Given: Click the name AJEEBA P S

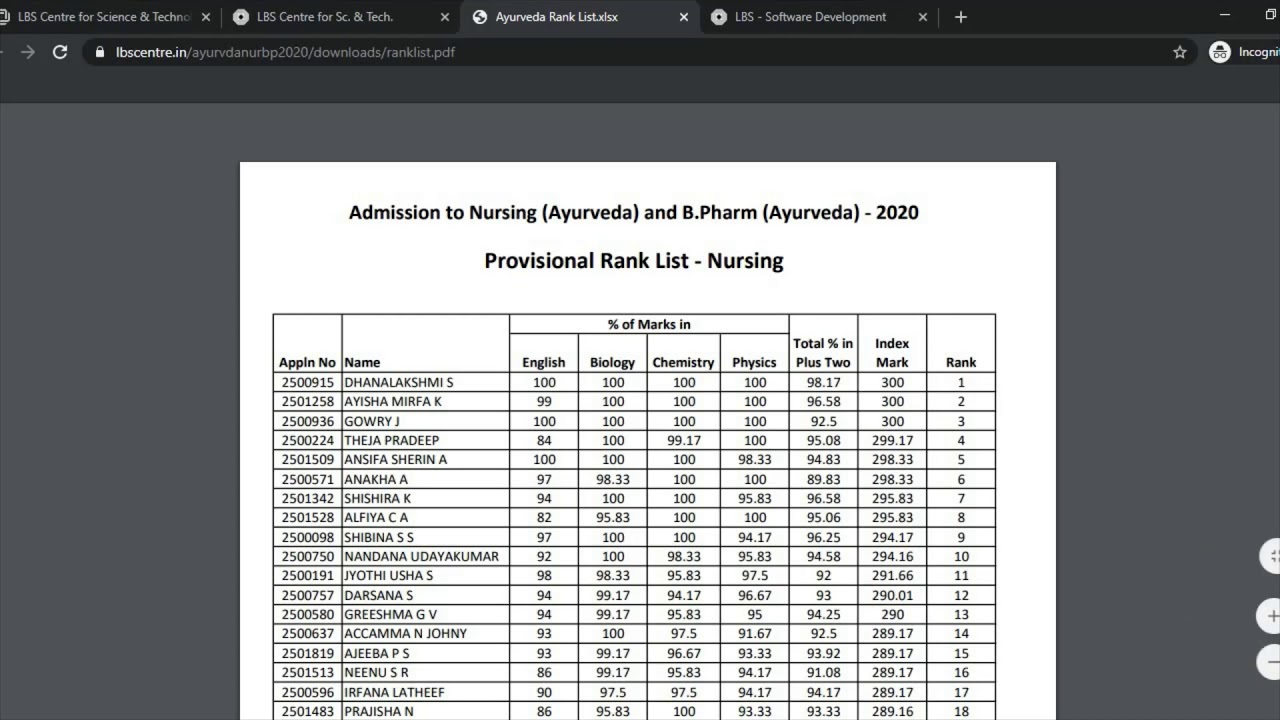Looking at the screenshot, I should pyautogui.click(x=377, y=653).
